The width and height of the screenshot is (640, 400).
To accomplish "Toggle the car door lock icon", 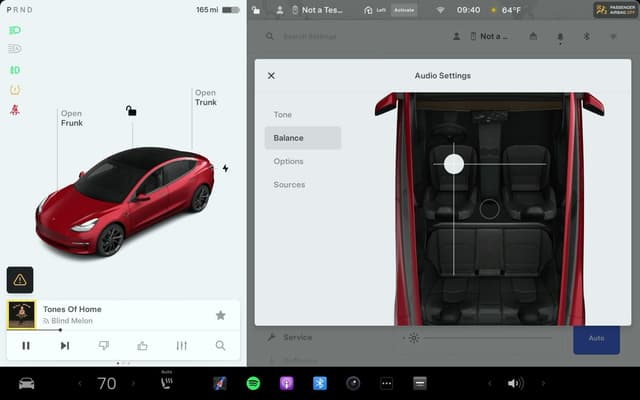I will 131,111.
